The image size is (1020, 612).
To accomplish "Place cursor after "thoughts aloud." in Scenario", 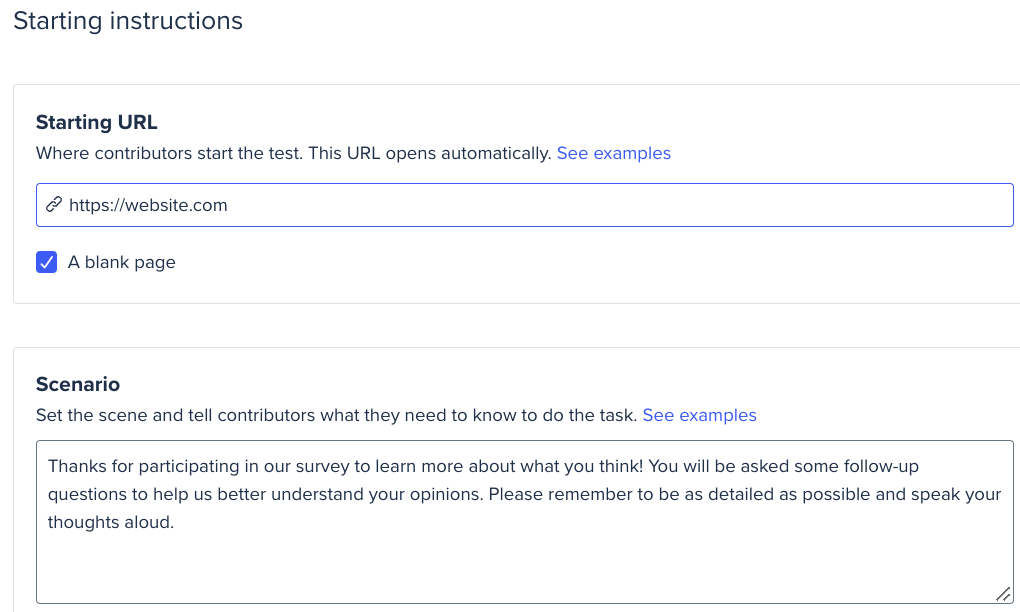I will 175,522.
